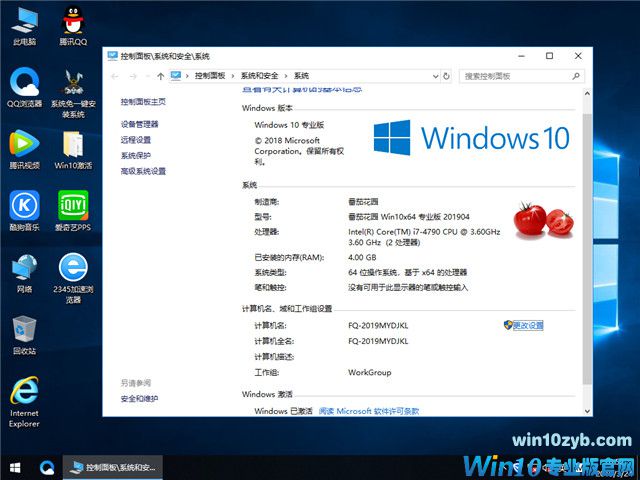Launch Internet Explorer from the desktop
640x480 pixels.
point(24,402)
